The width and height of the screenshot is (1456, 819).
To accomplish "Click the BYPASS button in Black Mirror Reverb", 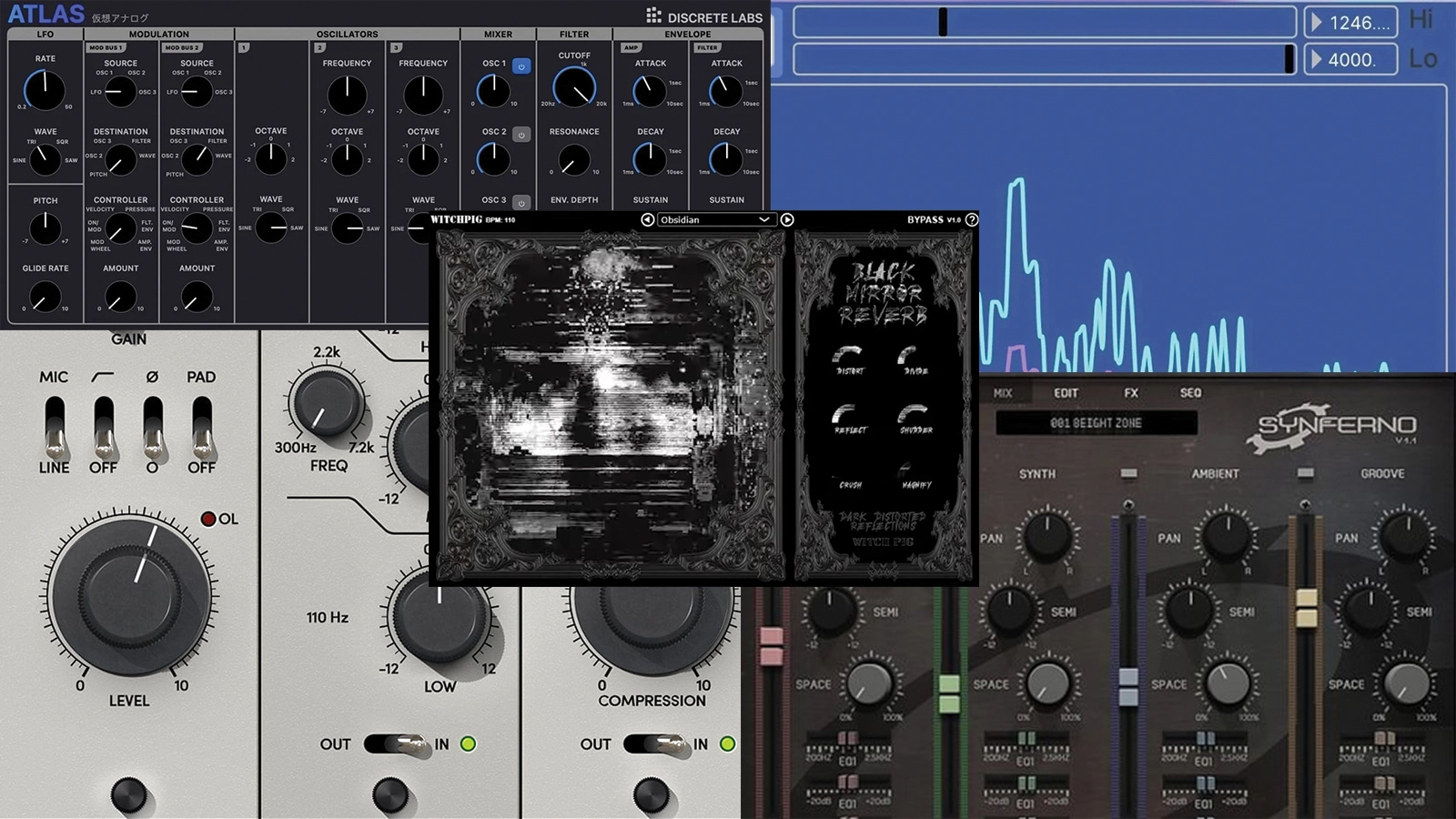I will click(925, 219).
